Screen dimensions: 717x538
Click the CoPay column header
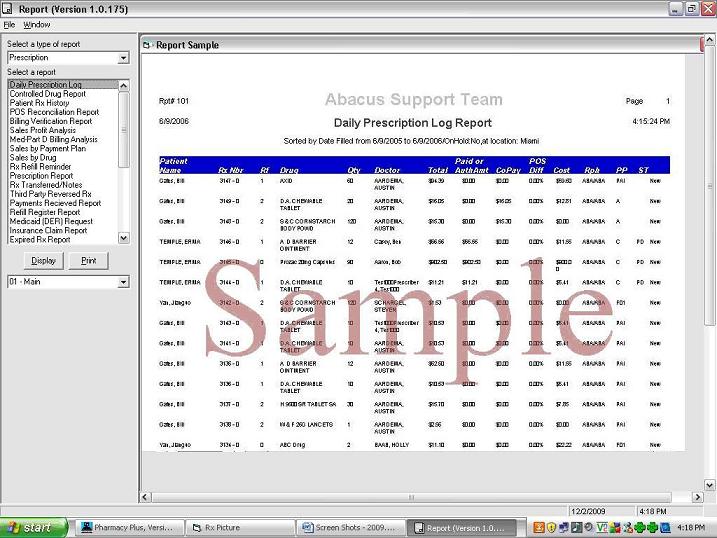(508, 170)
